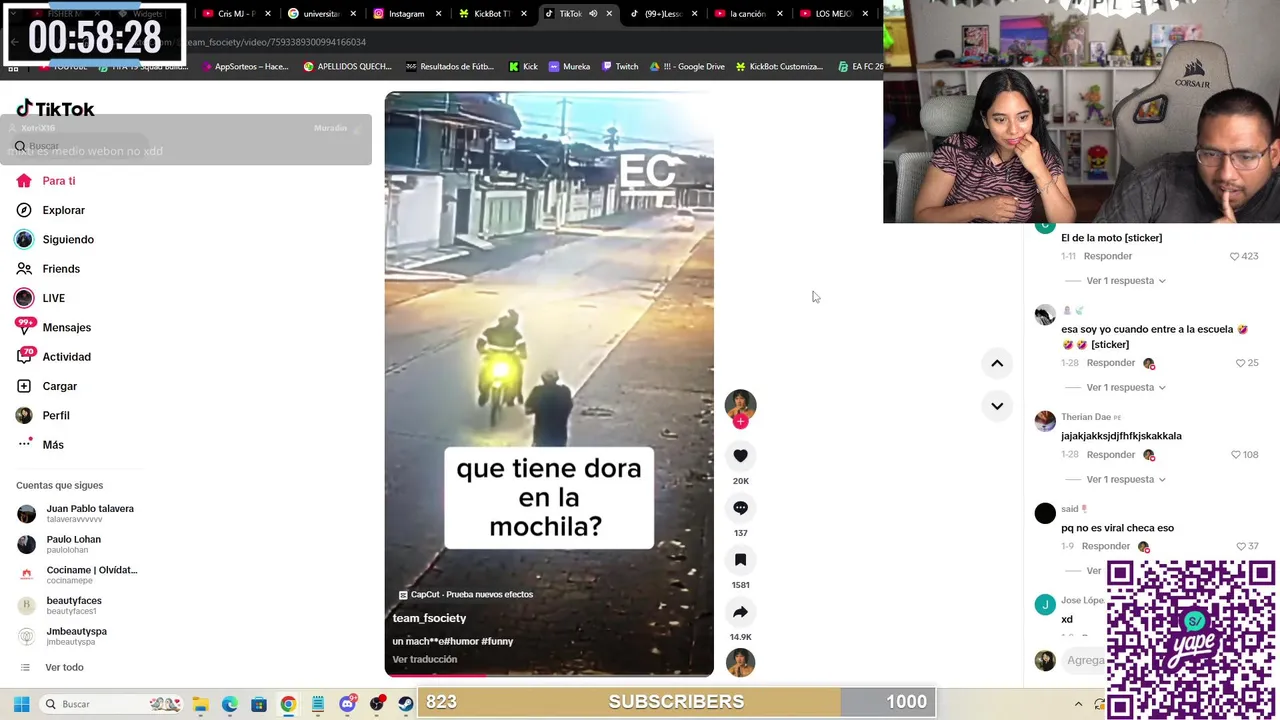
Task: Open the Actividad notifications
Action: (53, 357)
